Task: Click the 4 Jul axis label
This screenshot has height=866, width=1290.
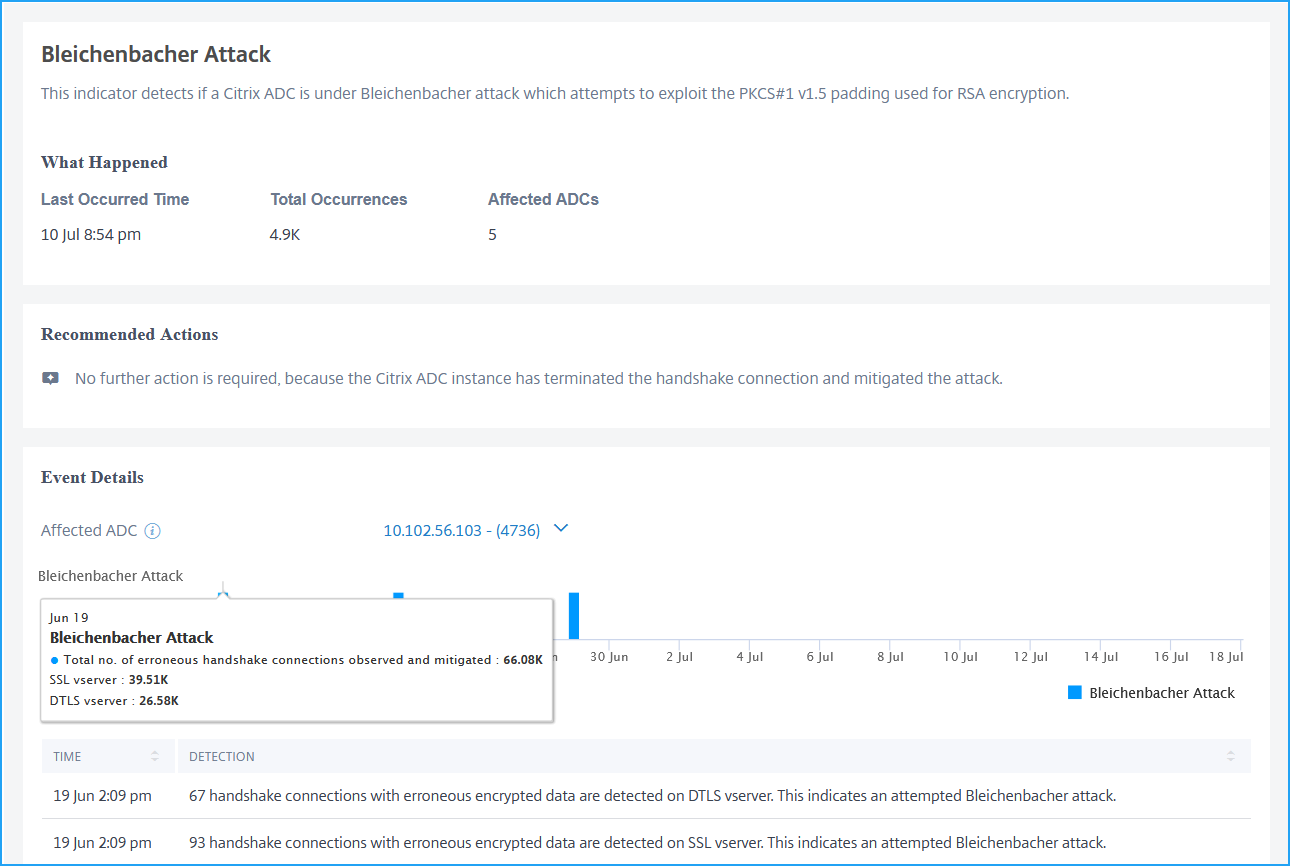Action: pyautogui.click(x=749, y=657)
